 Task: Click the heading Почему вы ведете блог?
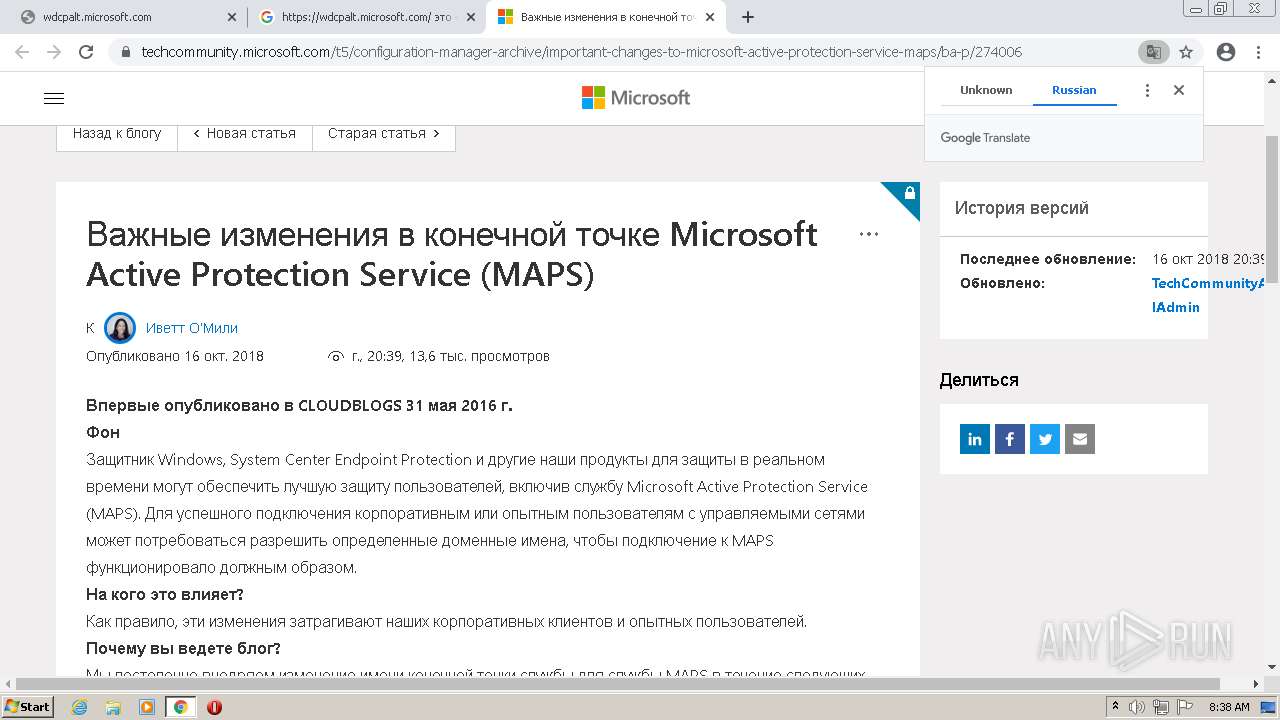pos(183,648)
